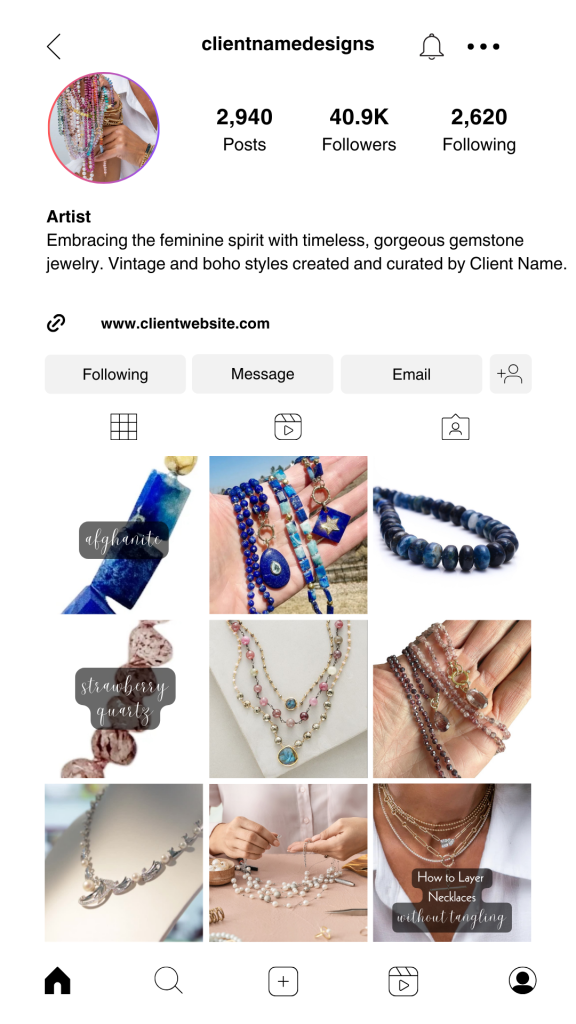Open Reels from bottom navigation bar
Screen dimensions: 576x1024
(403, 981)
